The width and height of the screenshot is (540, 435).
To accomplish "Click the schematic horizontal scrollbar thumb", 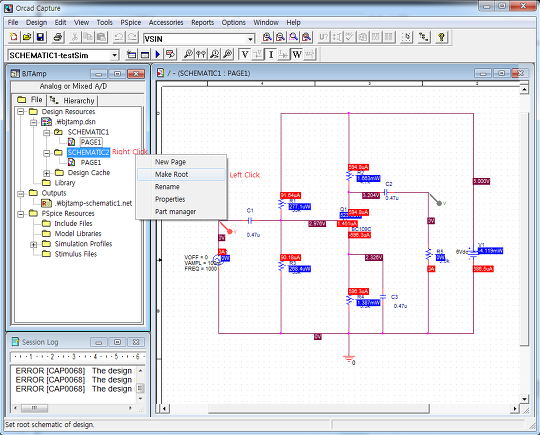I will click(319, 408).
